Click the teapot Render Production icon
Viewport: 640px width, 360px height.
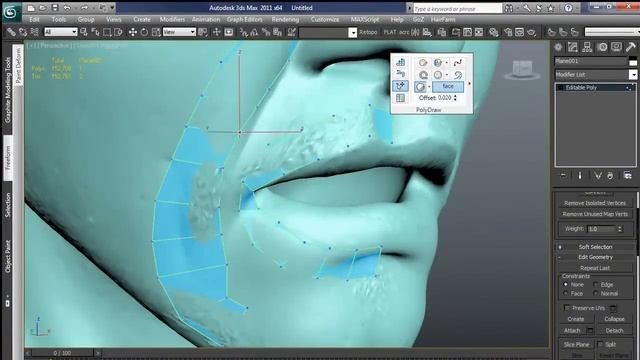531,32
